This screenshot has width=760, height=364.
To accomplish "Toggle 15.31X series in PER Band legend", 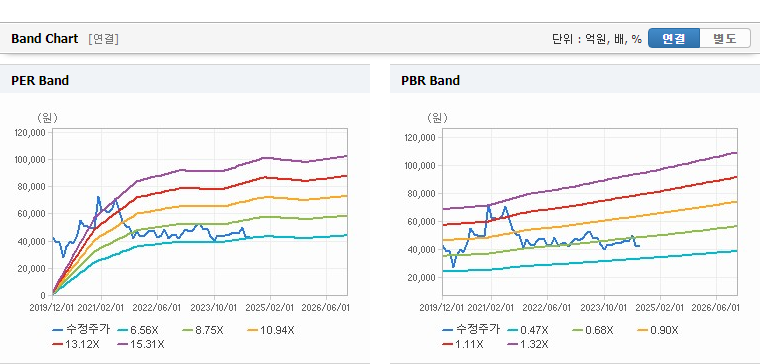I will (141, 344).
